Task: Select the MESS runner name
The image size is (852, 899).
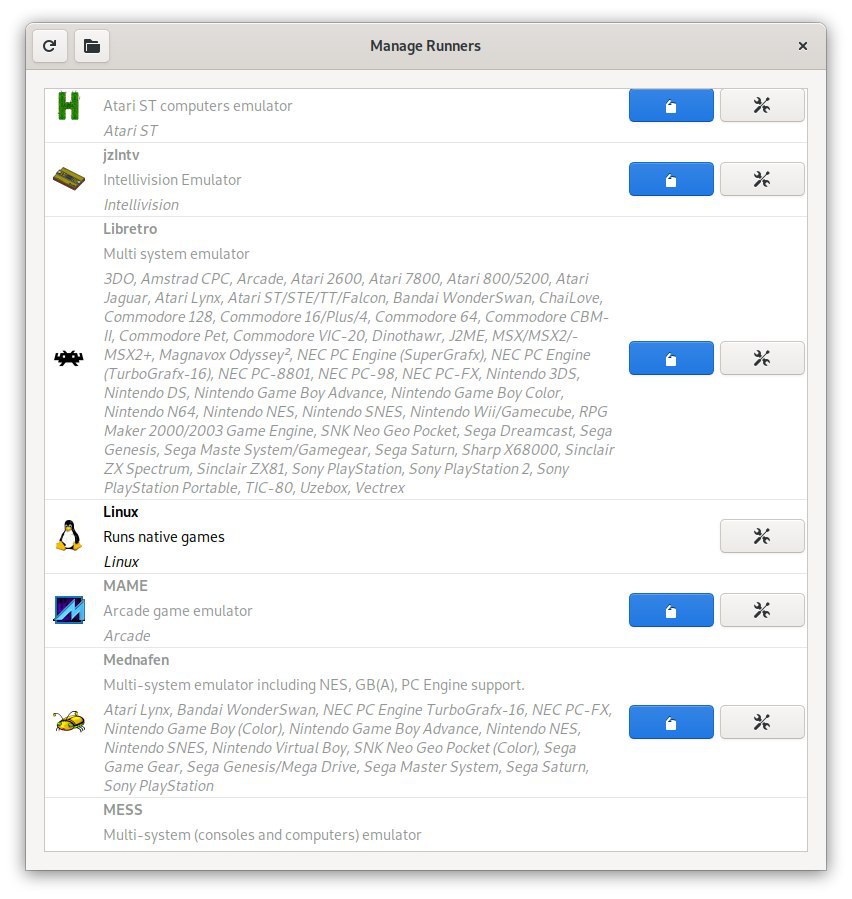Action: point(123,810)
